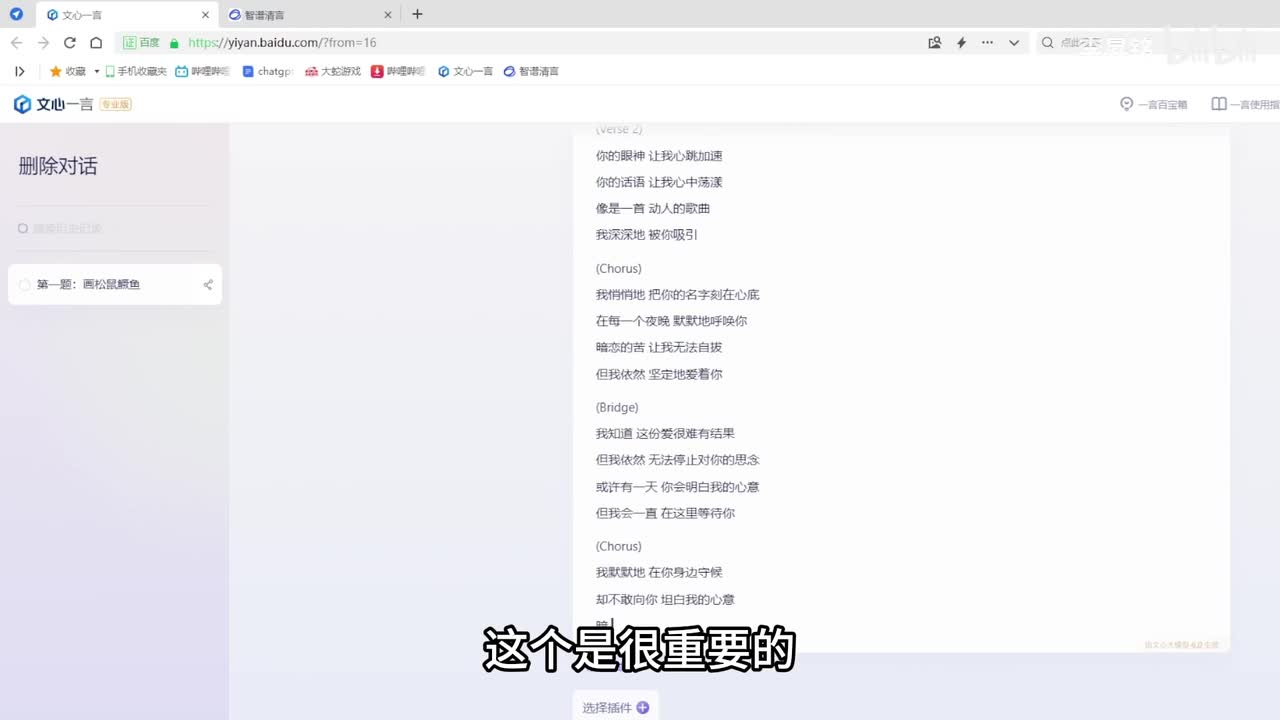The image size is (1280, 720).
Task: Open the 一言百宝箱 link
Action: (1154, 104)
